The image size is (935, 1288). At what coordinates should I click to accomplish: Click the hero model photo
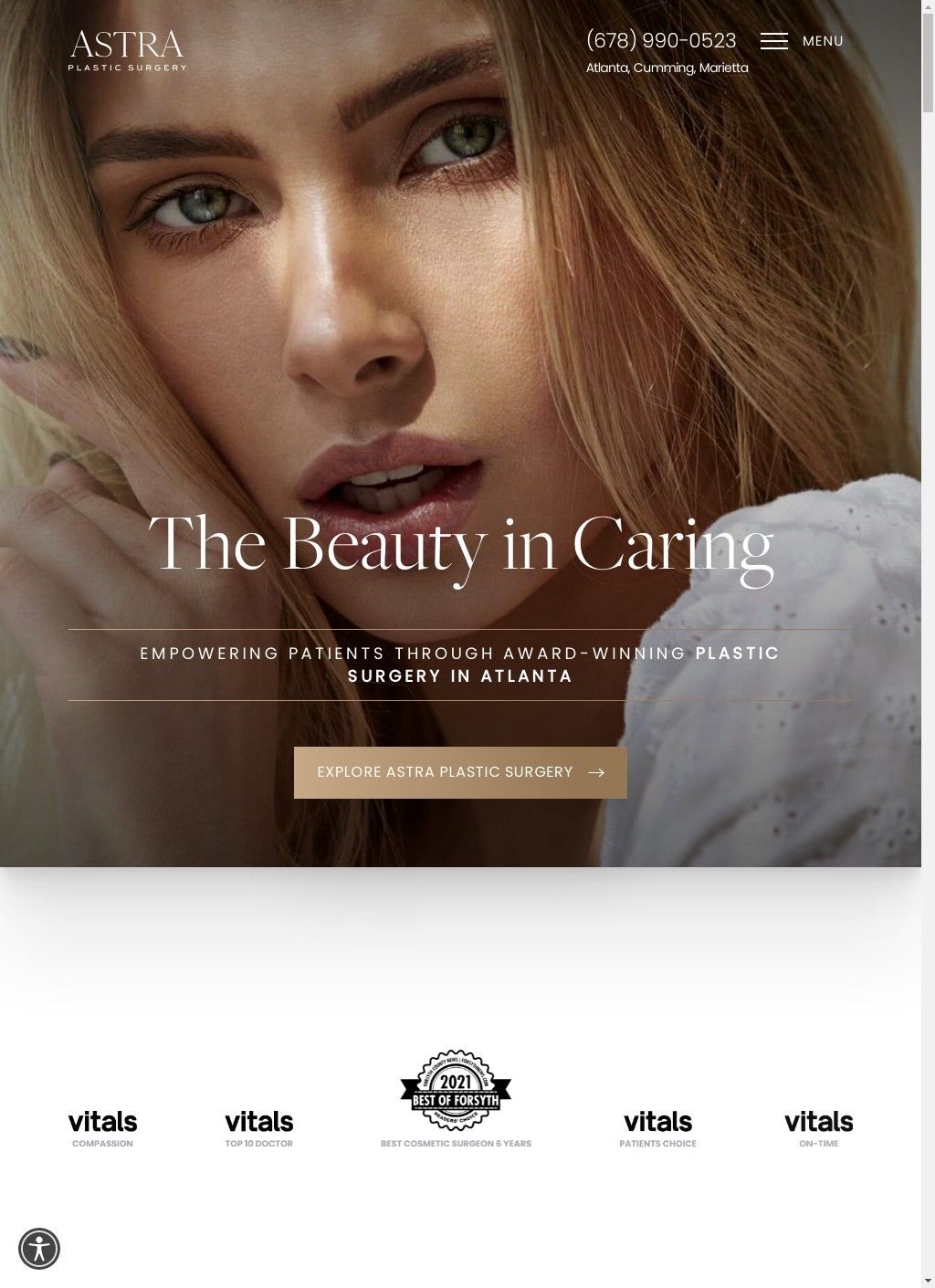[x=460, y=274]
